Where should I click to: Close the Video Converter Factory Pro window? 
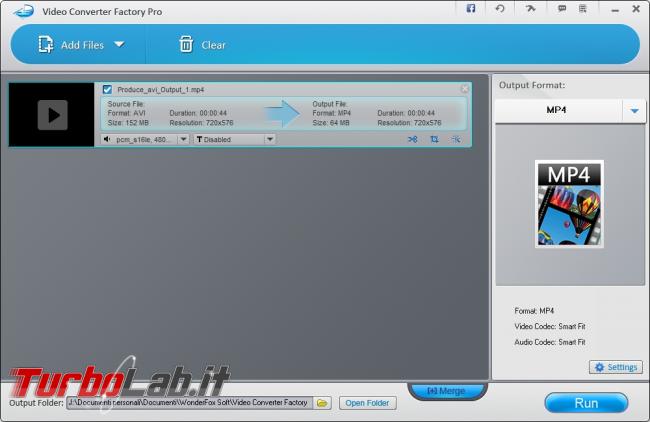pyautogui.click(x=636, y=8)
